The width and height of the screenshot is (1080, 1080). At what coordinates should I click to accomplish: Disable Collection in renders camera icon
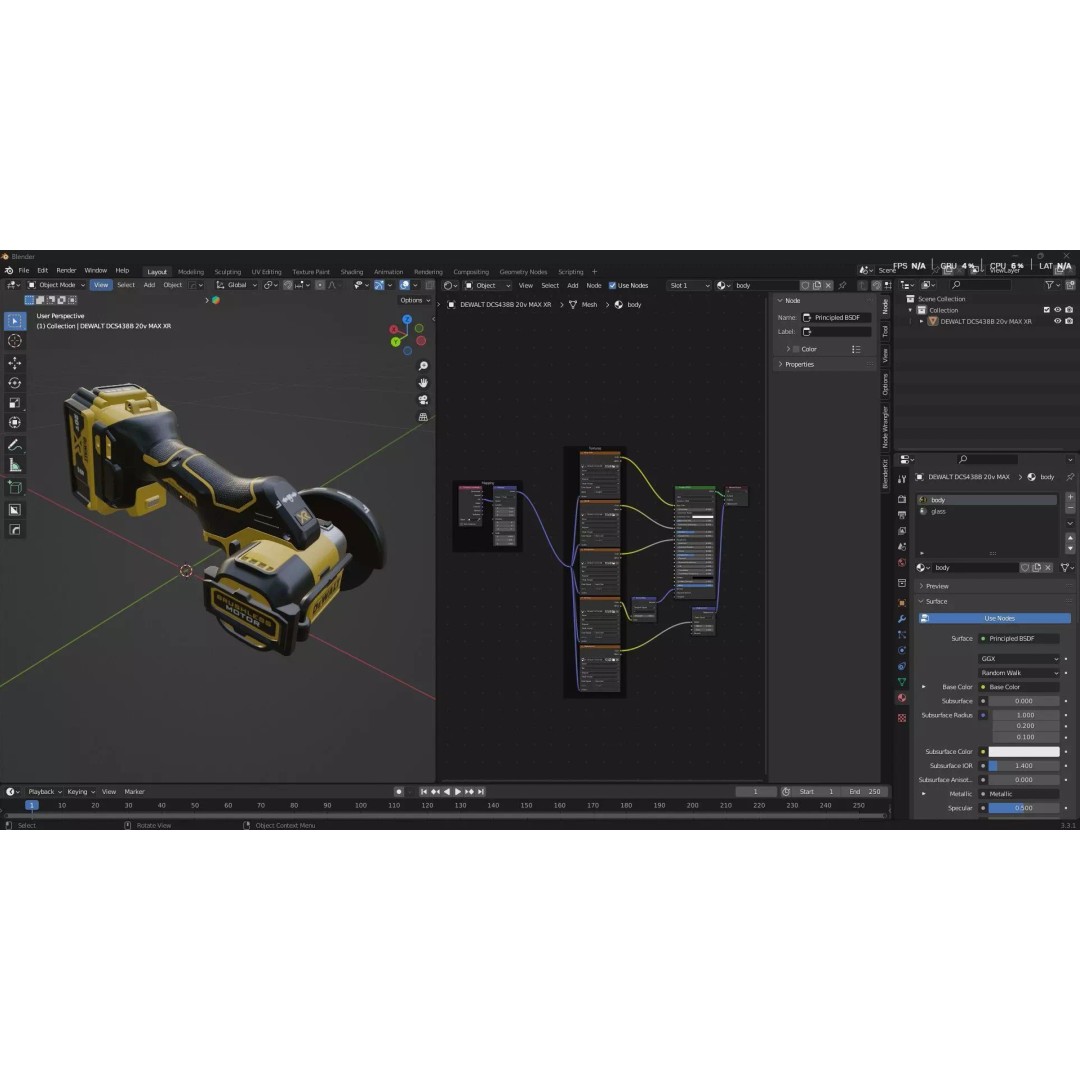[1069, 310]
